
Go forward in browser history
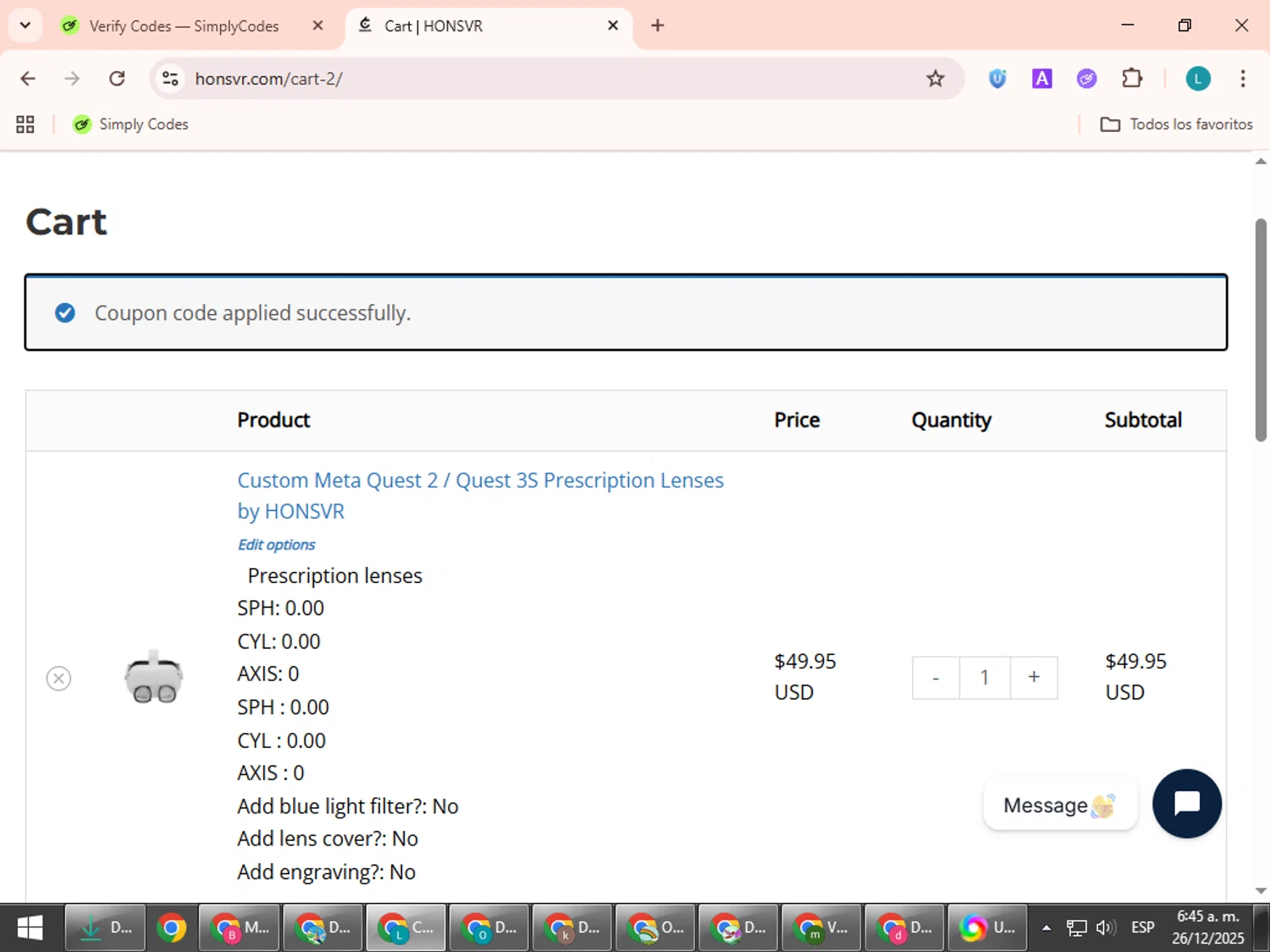coord(72,79)
